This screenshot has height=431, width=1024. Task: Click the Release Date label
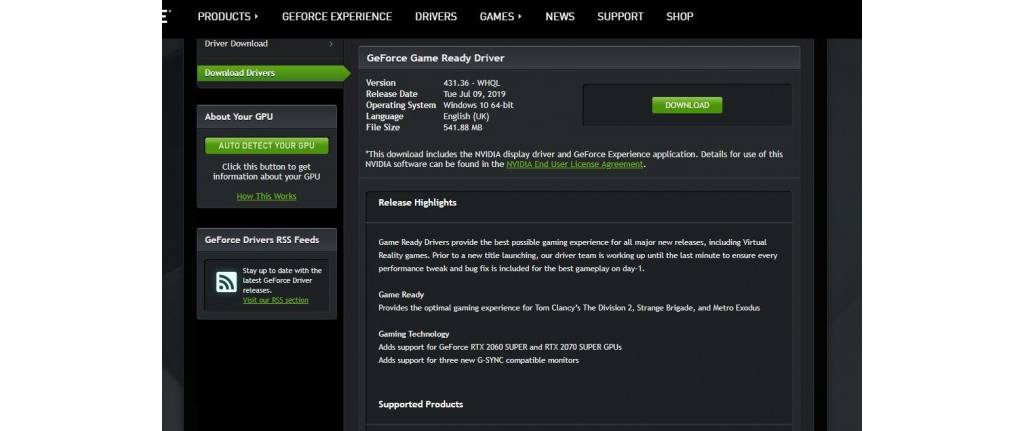pos(392,94)
